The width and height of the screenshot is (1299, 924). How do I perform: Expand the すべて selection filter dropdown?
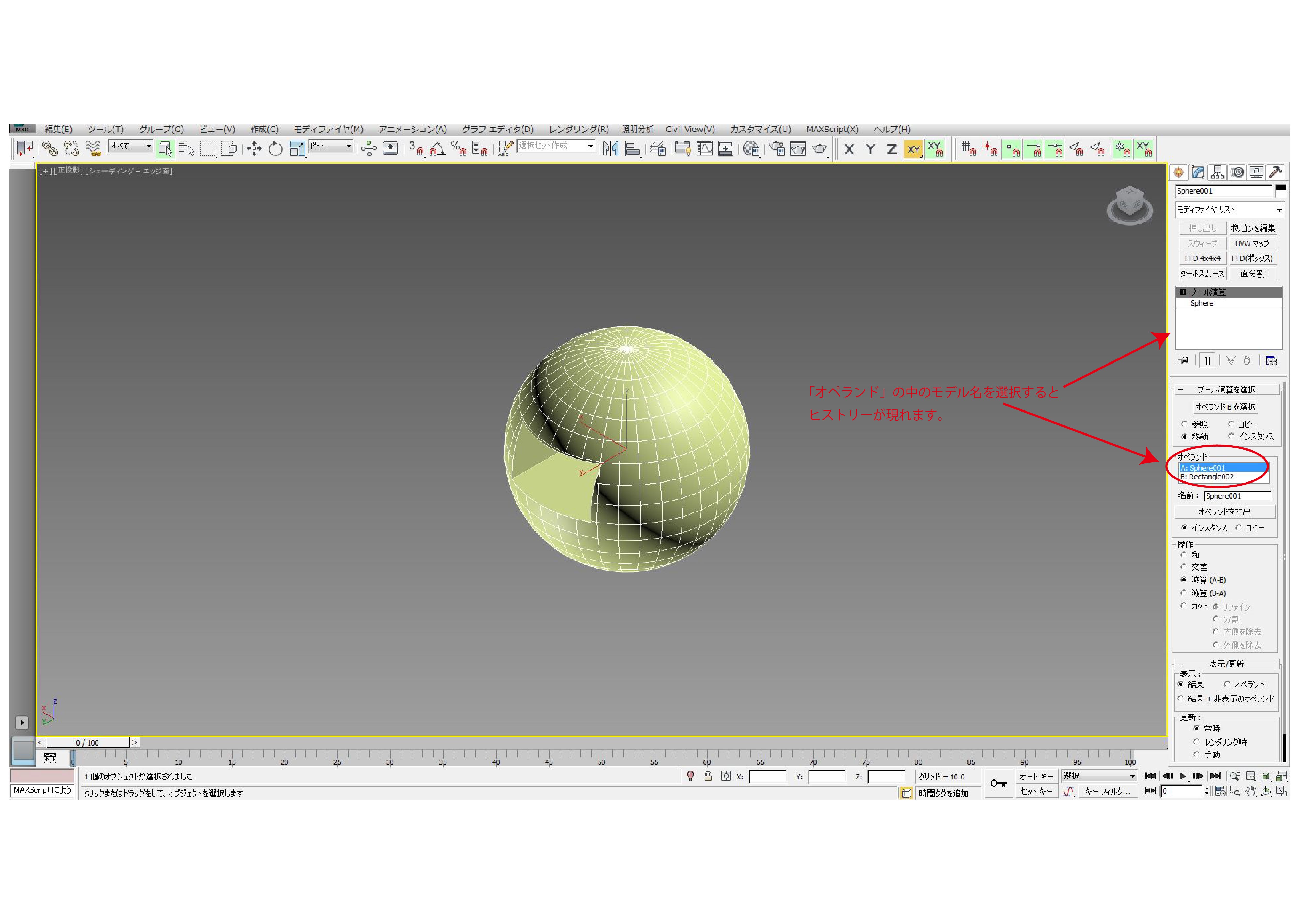pos(148,146)
